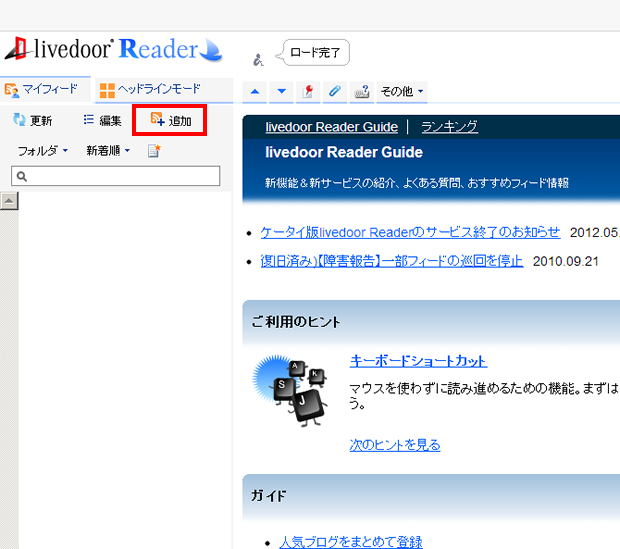
Task: Open 編集 edit feeds button
Action: pyautogui.click(x=102, y=120)
